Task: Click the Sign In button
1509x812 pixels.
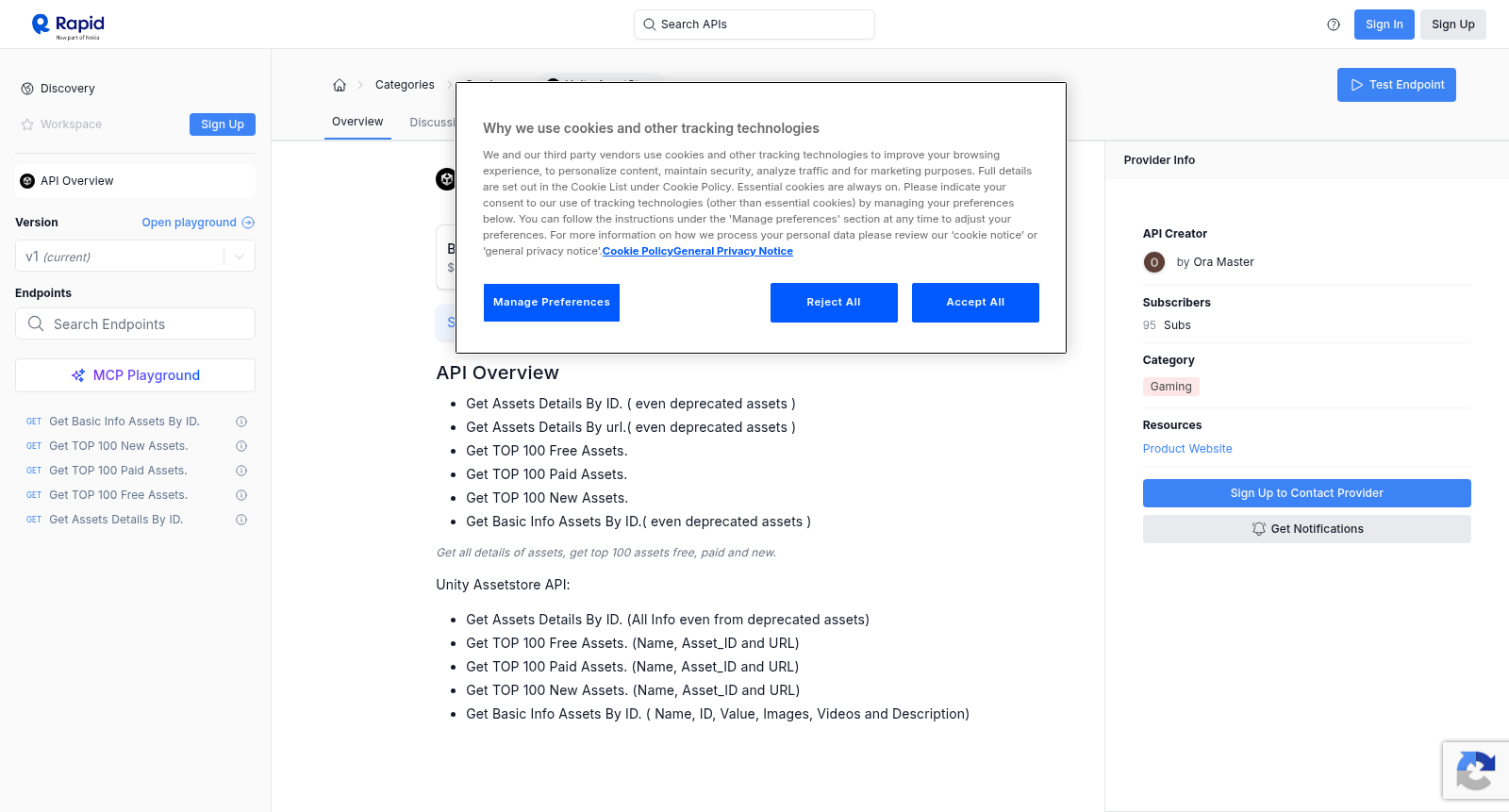Action: tap(1385, 25)
